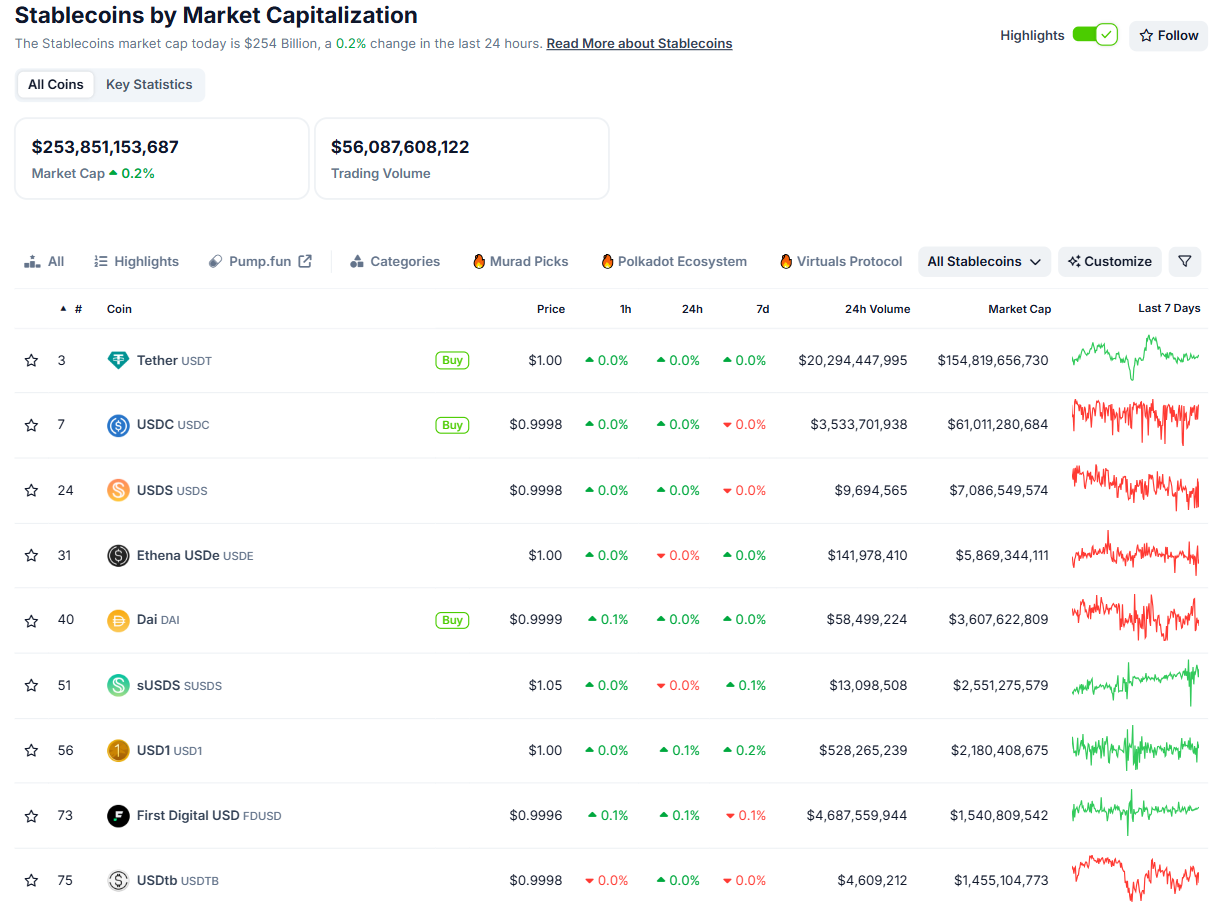Open Read More about Stablecoins link
Image resolution: width=1225 pixels, height=912 pixels.
click(x=639, y=43)
